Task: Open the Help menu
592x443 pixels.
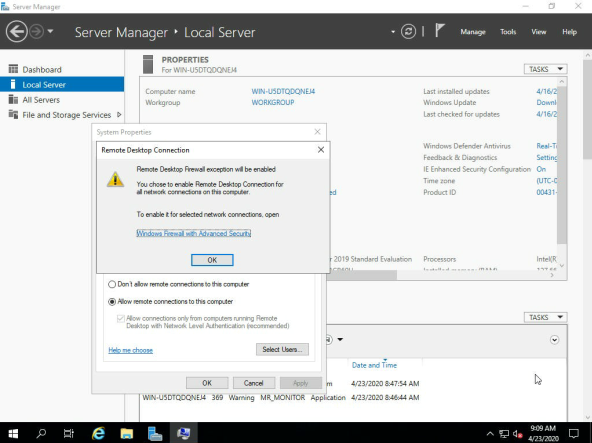Action: (569, 32)
